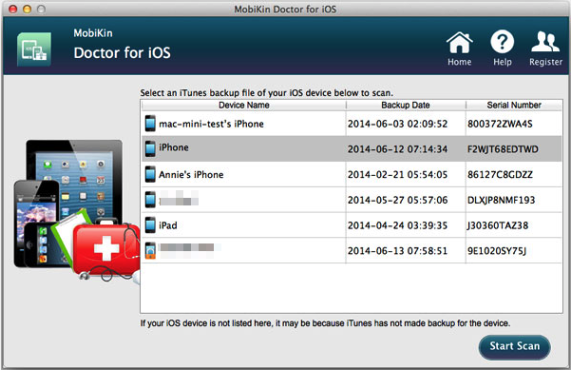
Task: Click device icon in the selected iPhone row
Action: point(150,149)
